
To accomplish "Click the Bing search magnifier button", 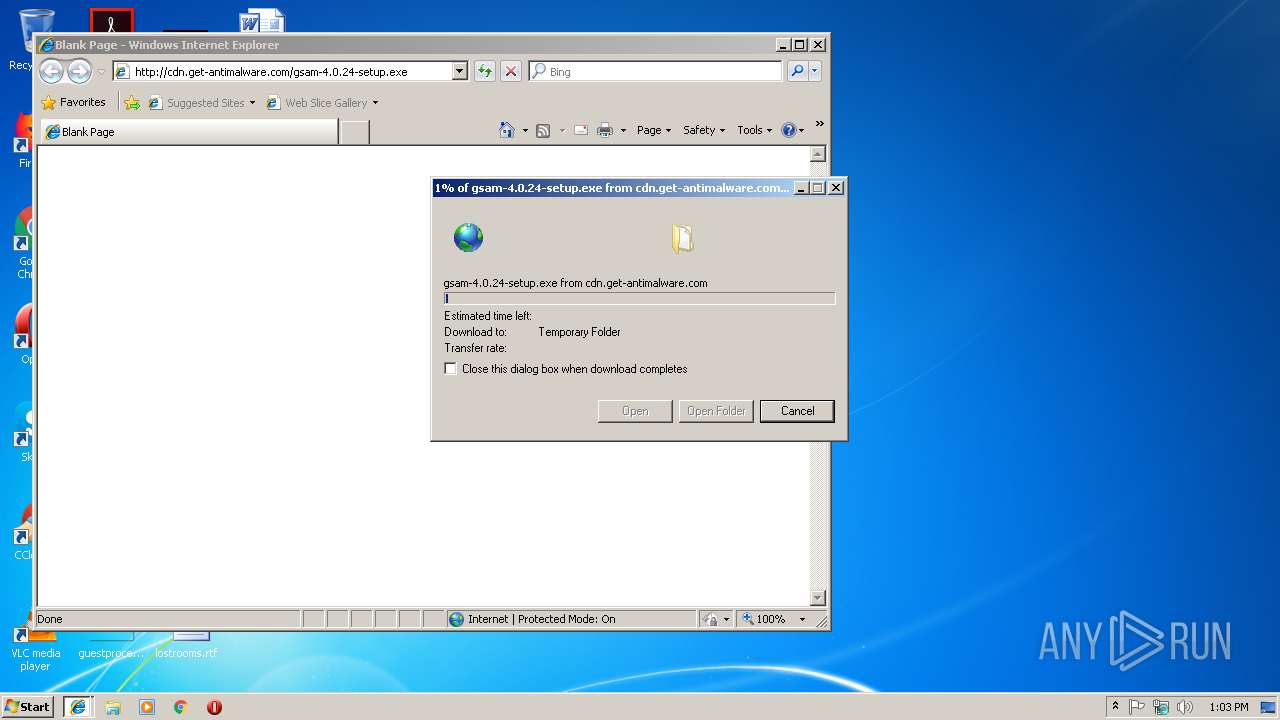I will pos(797,71).
